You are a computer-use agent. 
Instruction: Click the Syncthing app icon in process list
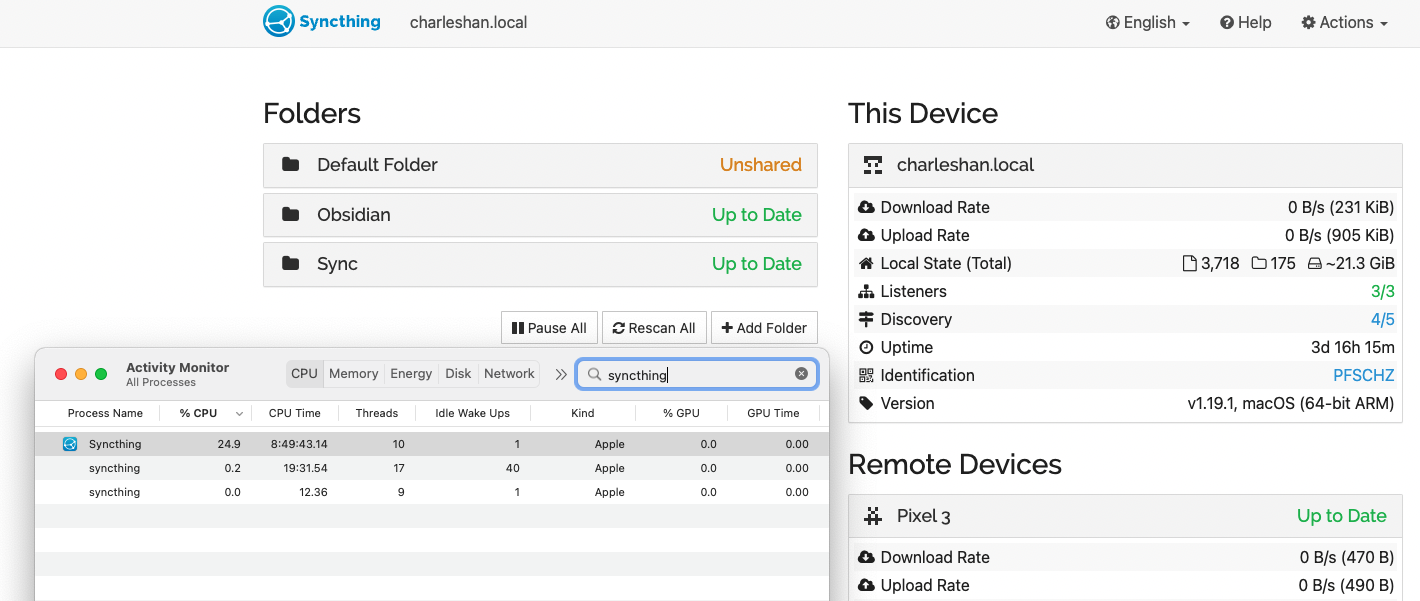(x=70, y=444)
